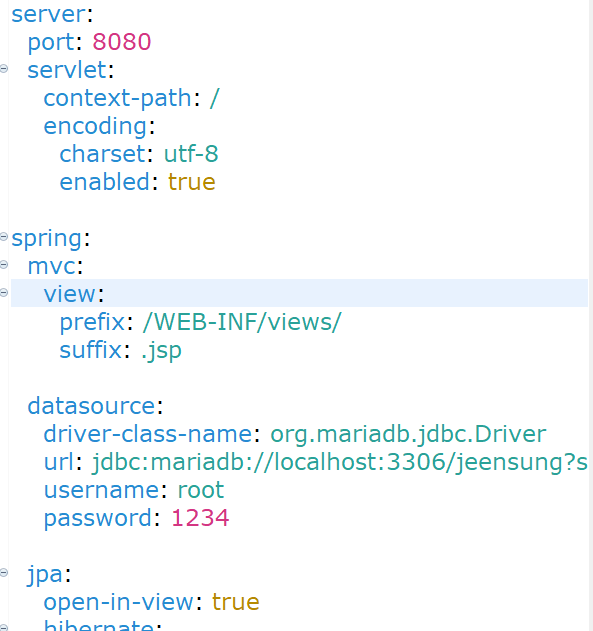
Task: Click the password value 1234
Action: (200, 518)
